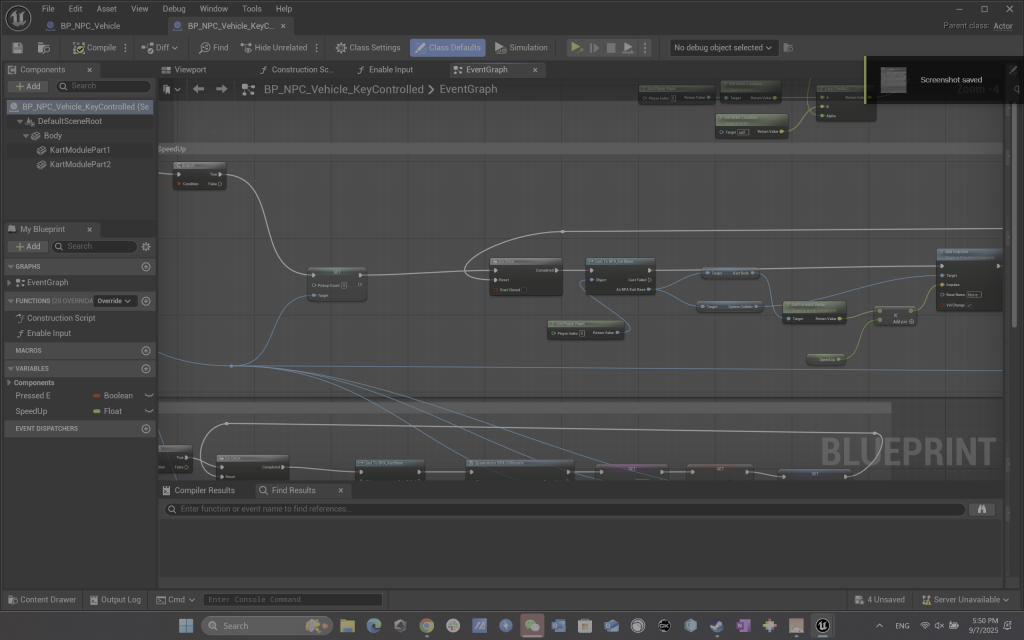Click the Browse to asset icon
Screen dimensions: 1024x640
pos(43,47)
